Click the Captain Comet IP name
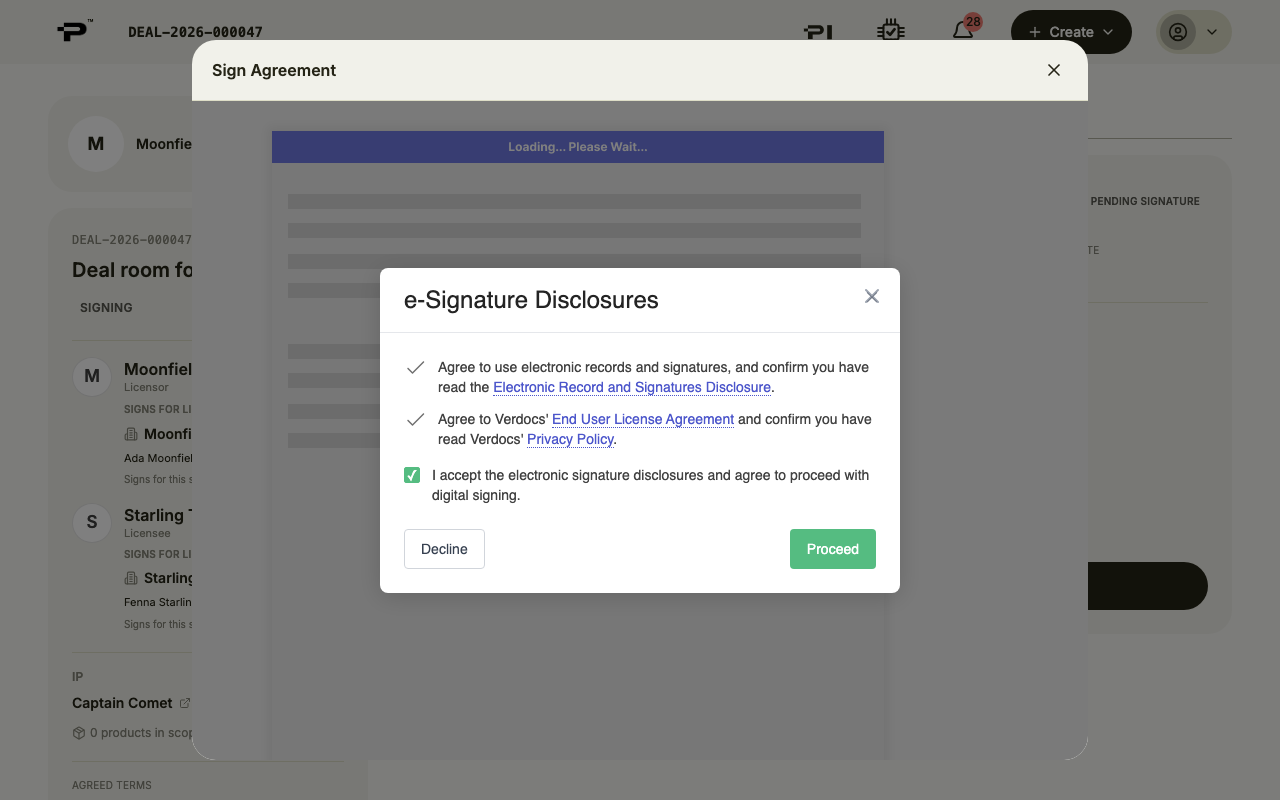 (x=122, y=703)
